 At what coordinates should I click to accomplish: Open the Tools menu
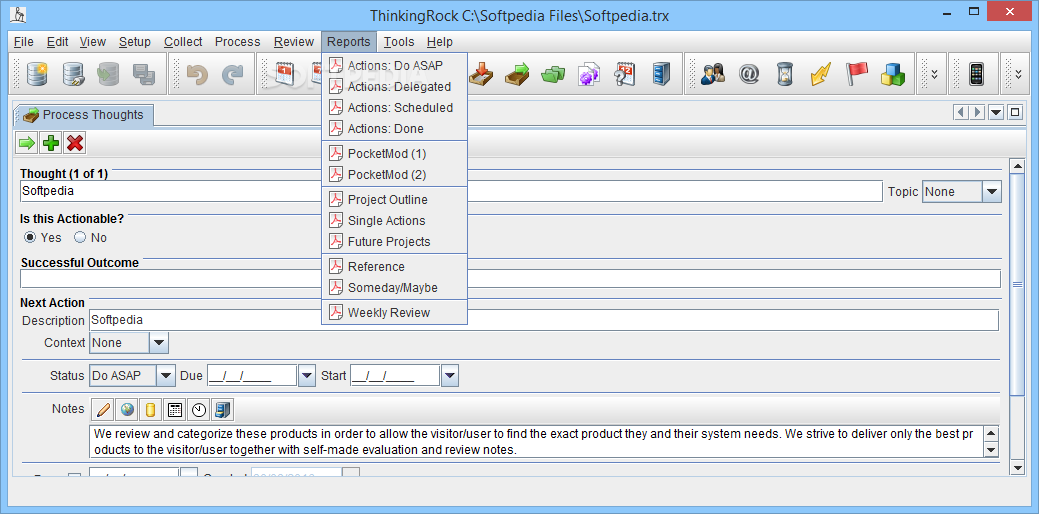[399, 42]
